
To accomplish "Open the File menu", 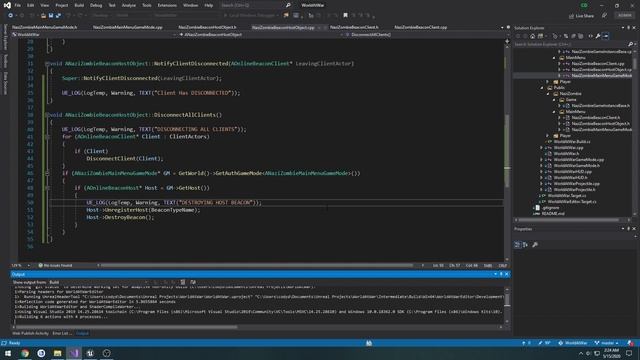I will [18, 5].
